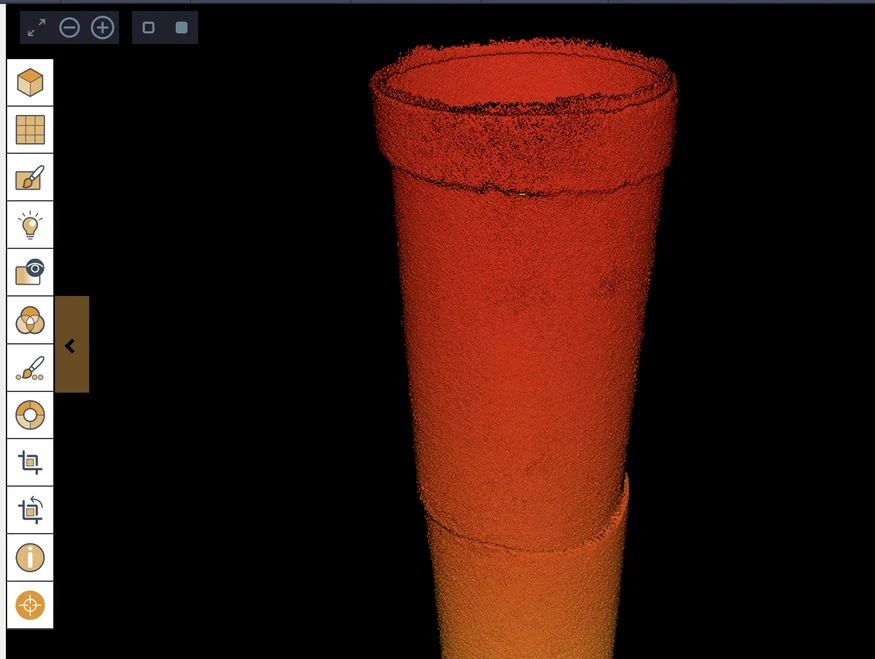Activate the orange crosshair target tool

tap(30, 605)
